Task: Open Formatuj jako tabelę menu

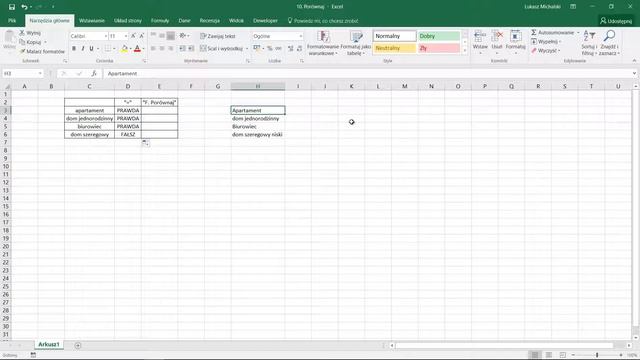Action: pyautogui.click(x=356, y=43)
